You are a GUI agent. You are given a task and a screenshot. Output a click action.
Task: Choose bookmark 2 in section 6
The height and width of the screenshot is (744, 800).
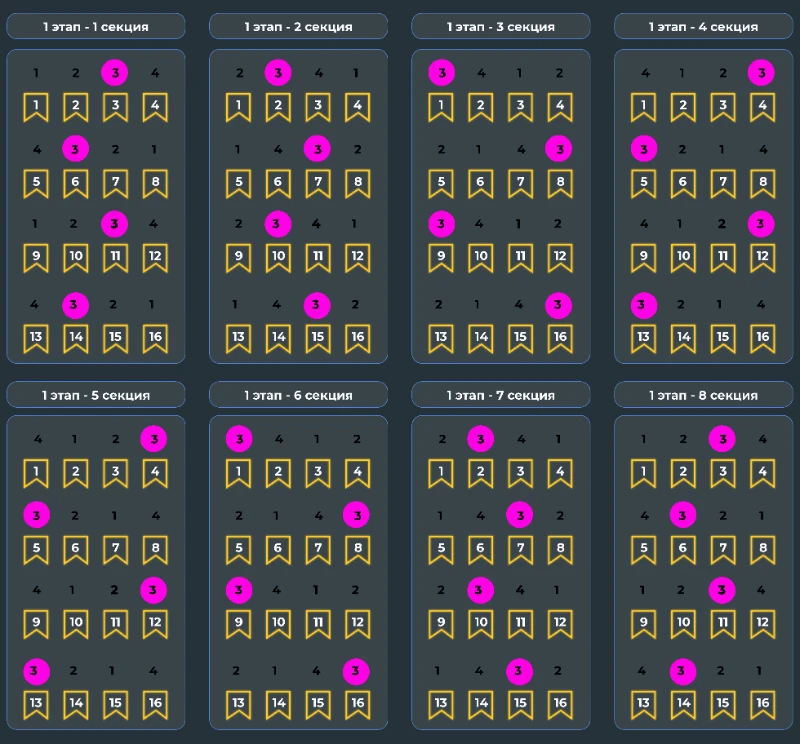[x=278, y=473]
